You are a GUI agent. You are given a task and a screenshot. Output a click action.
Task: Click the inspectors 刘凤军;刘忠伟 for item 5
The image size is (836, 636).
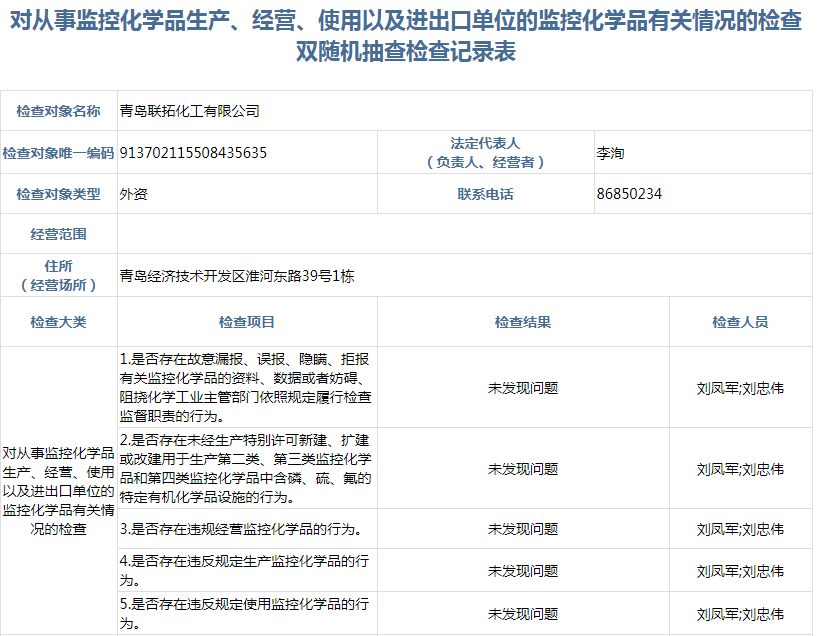pyautogui.click(x=740, y=613)
